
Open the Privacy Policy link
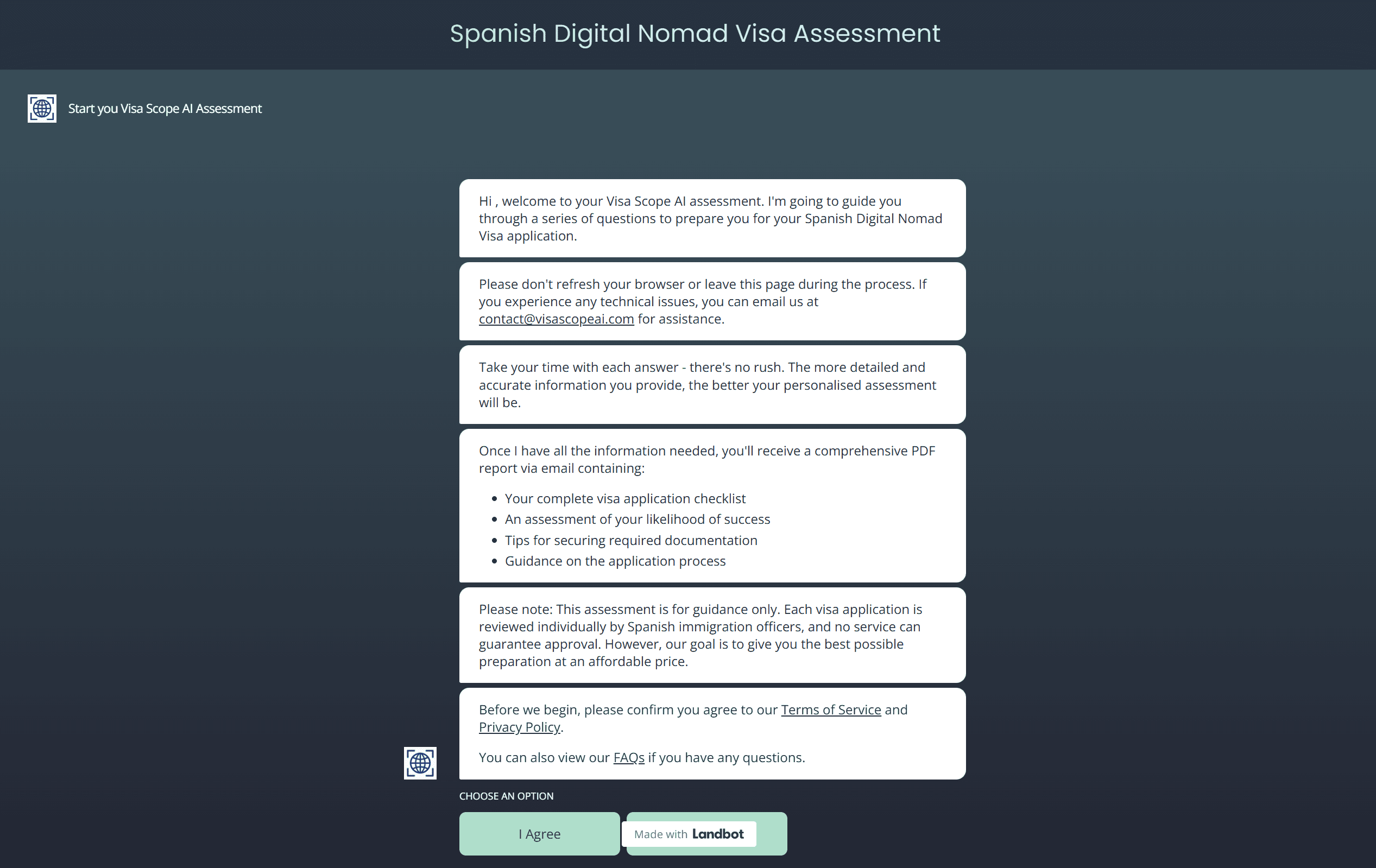[519, 727]
